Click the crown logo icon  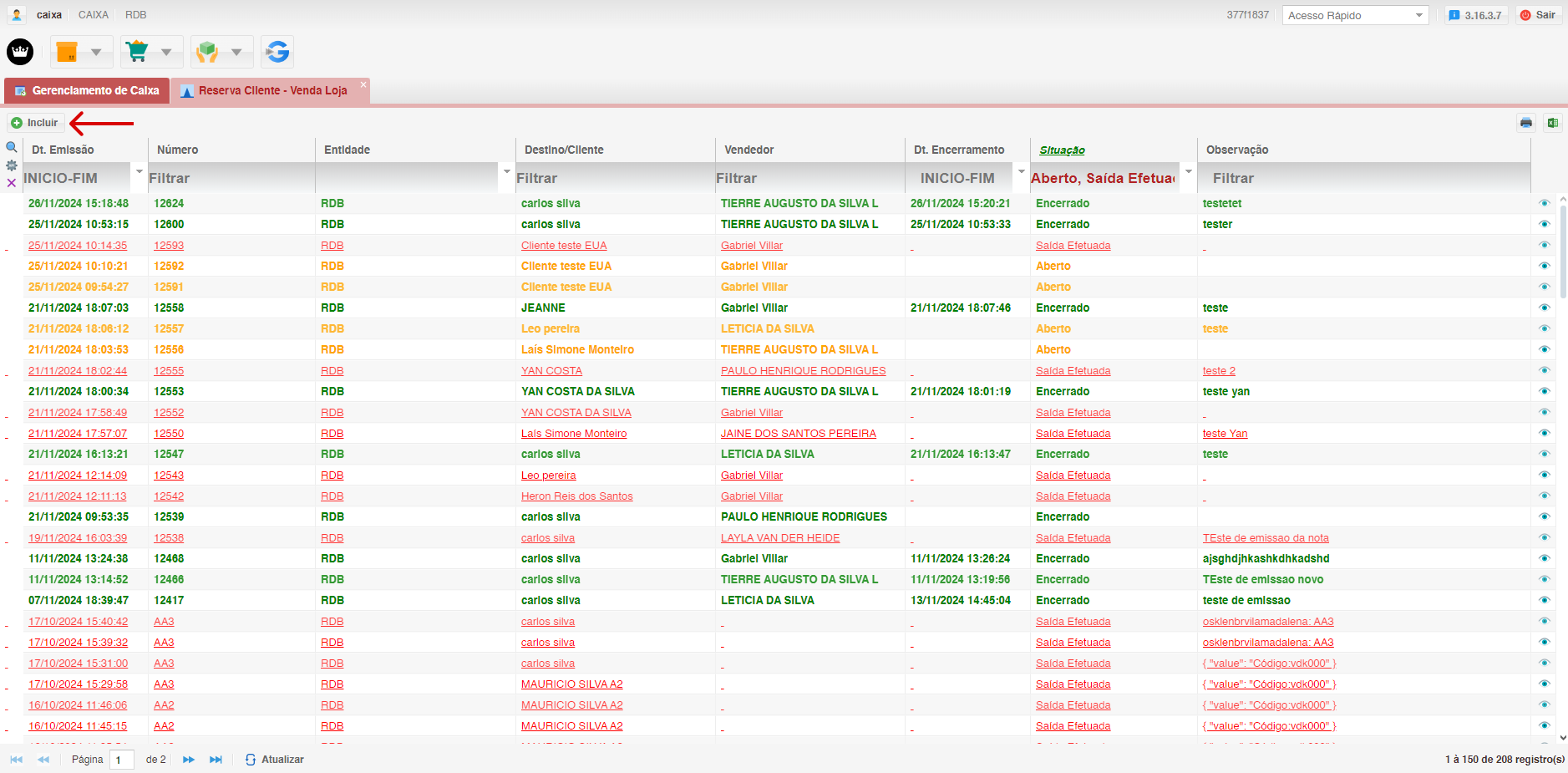click(x=20, y=52)
